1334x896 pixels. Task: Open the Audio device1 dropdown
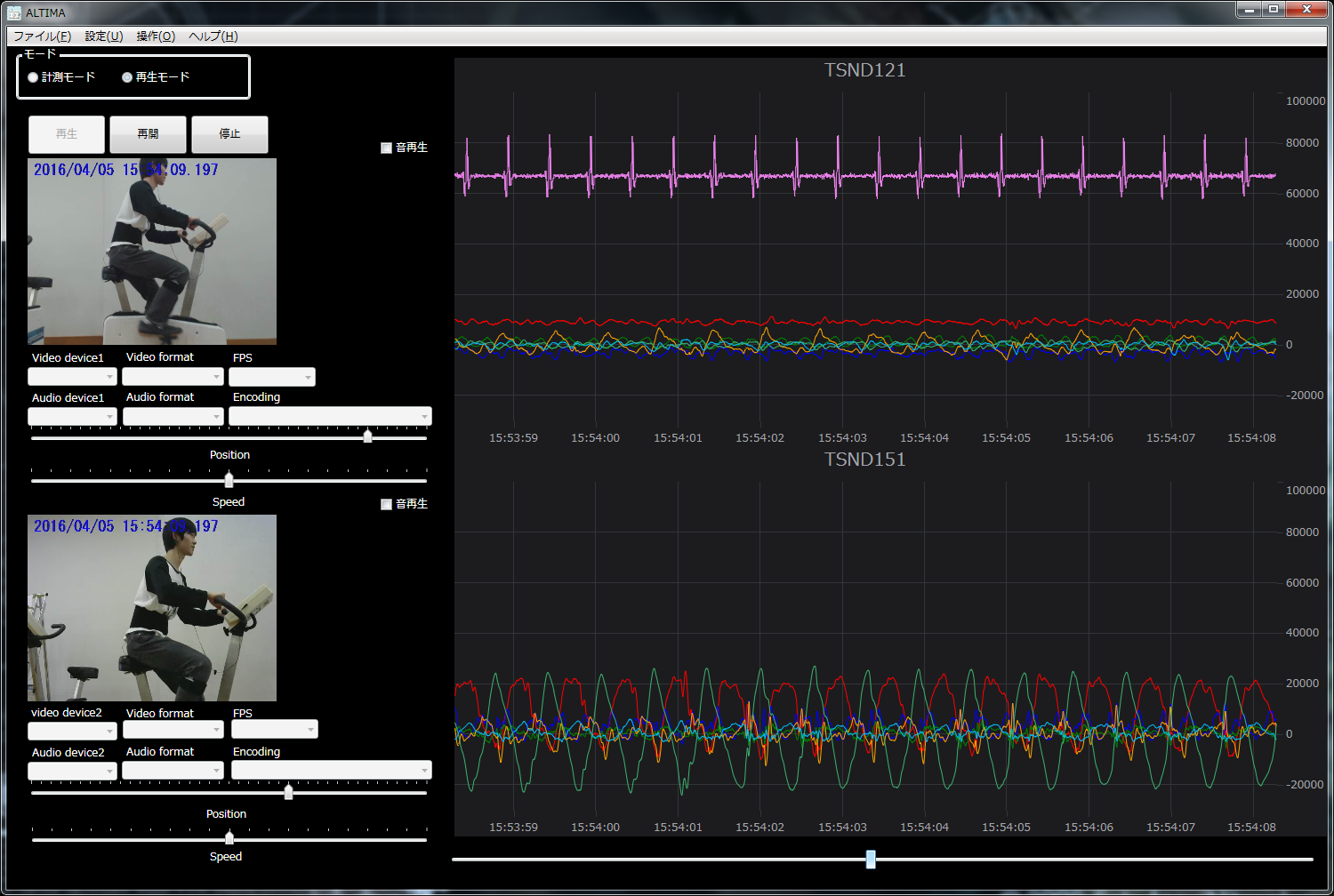click(72, 416)
